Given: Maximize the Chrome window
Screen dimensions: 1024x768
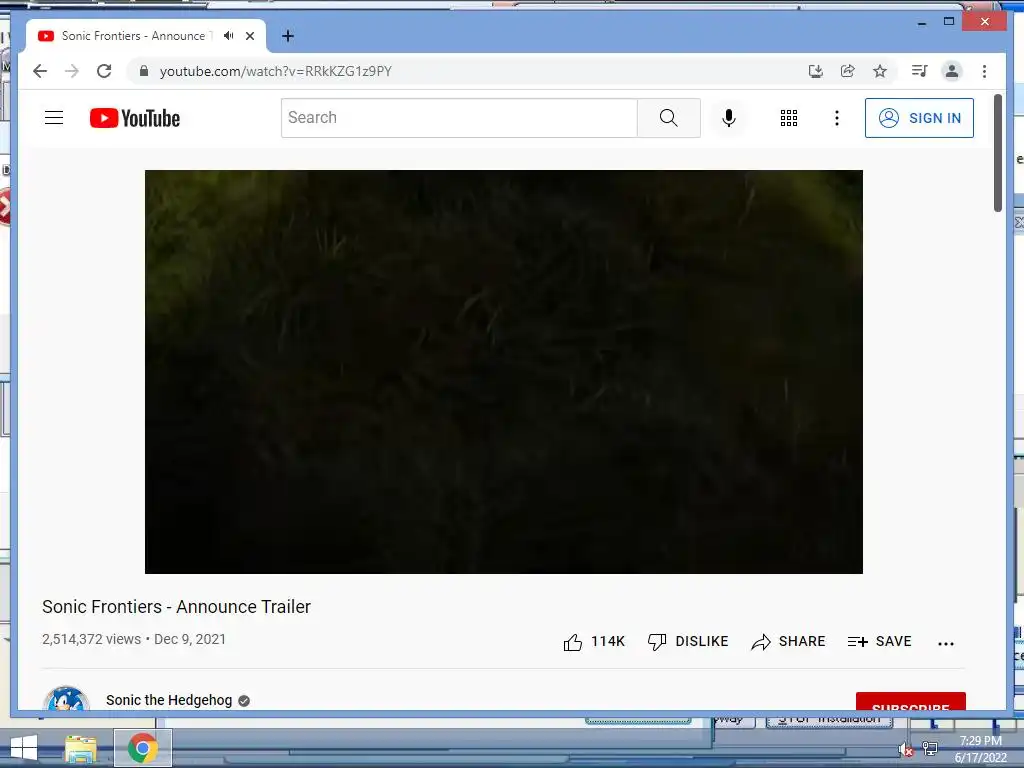Looking at the screenshot, I should tap(949, 22).
